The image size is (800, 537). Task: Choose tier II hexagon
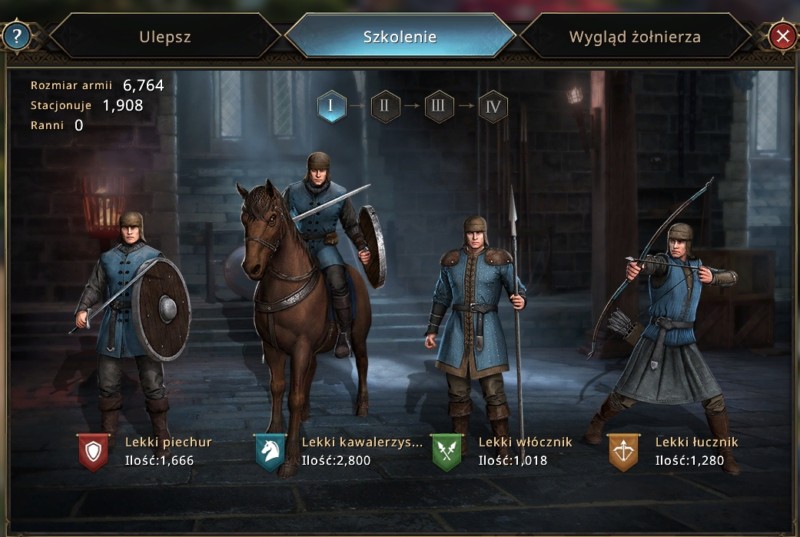coord(385,106)
